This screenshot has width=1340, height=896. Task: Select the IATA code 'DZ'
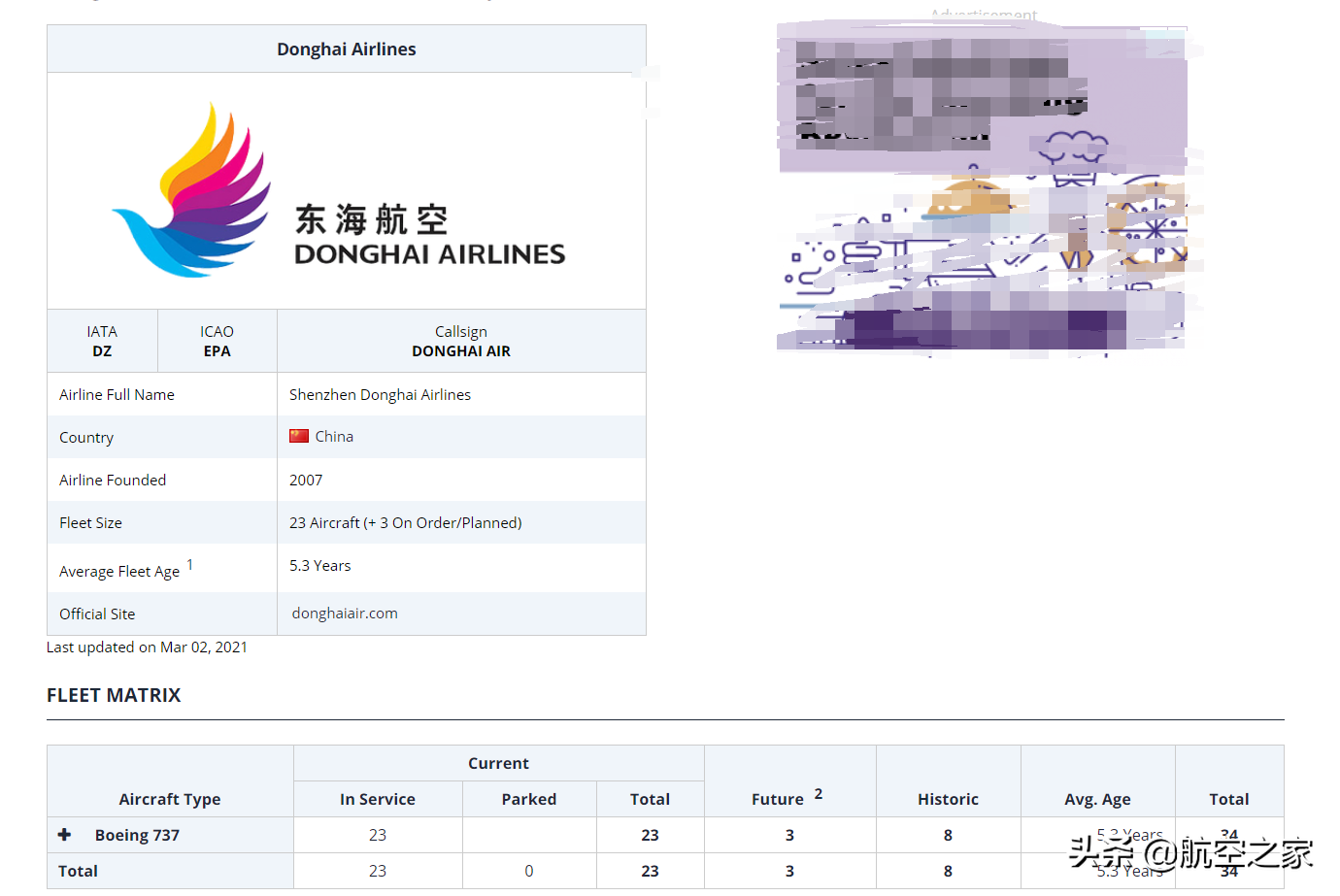click(x=102, y=351)
